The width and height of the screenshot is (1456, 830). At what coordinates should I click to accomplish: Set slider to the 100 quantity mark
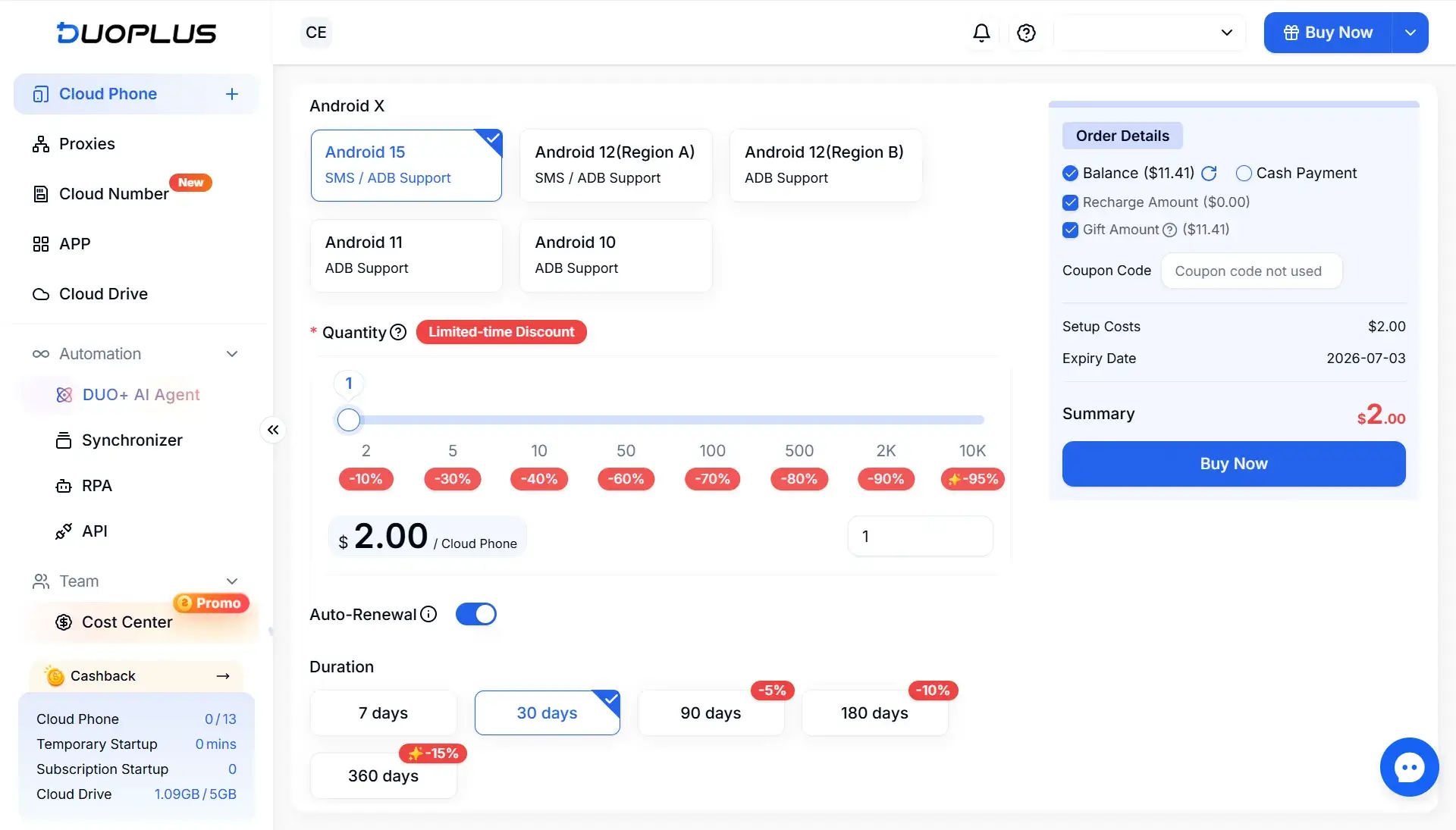(x=712, y=451)
